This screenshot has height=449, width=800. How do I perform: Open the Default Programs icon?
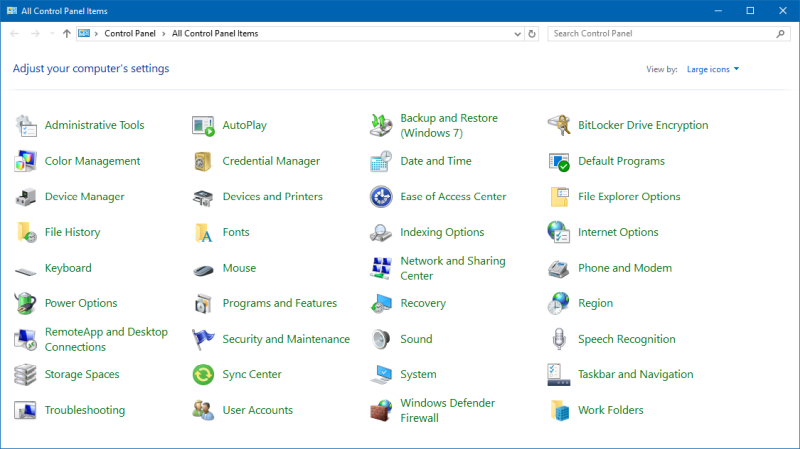[x=559, y=161]
